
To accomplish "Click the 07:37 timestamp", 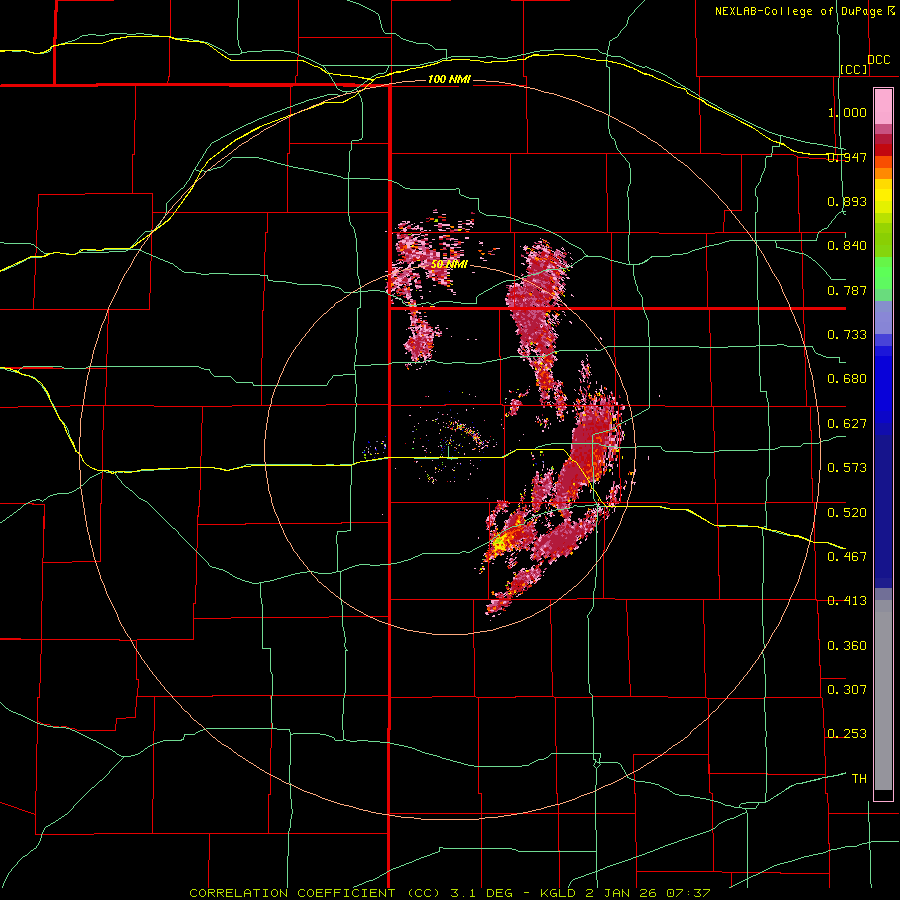I will pyautogui.click(x=688, y=893).
